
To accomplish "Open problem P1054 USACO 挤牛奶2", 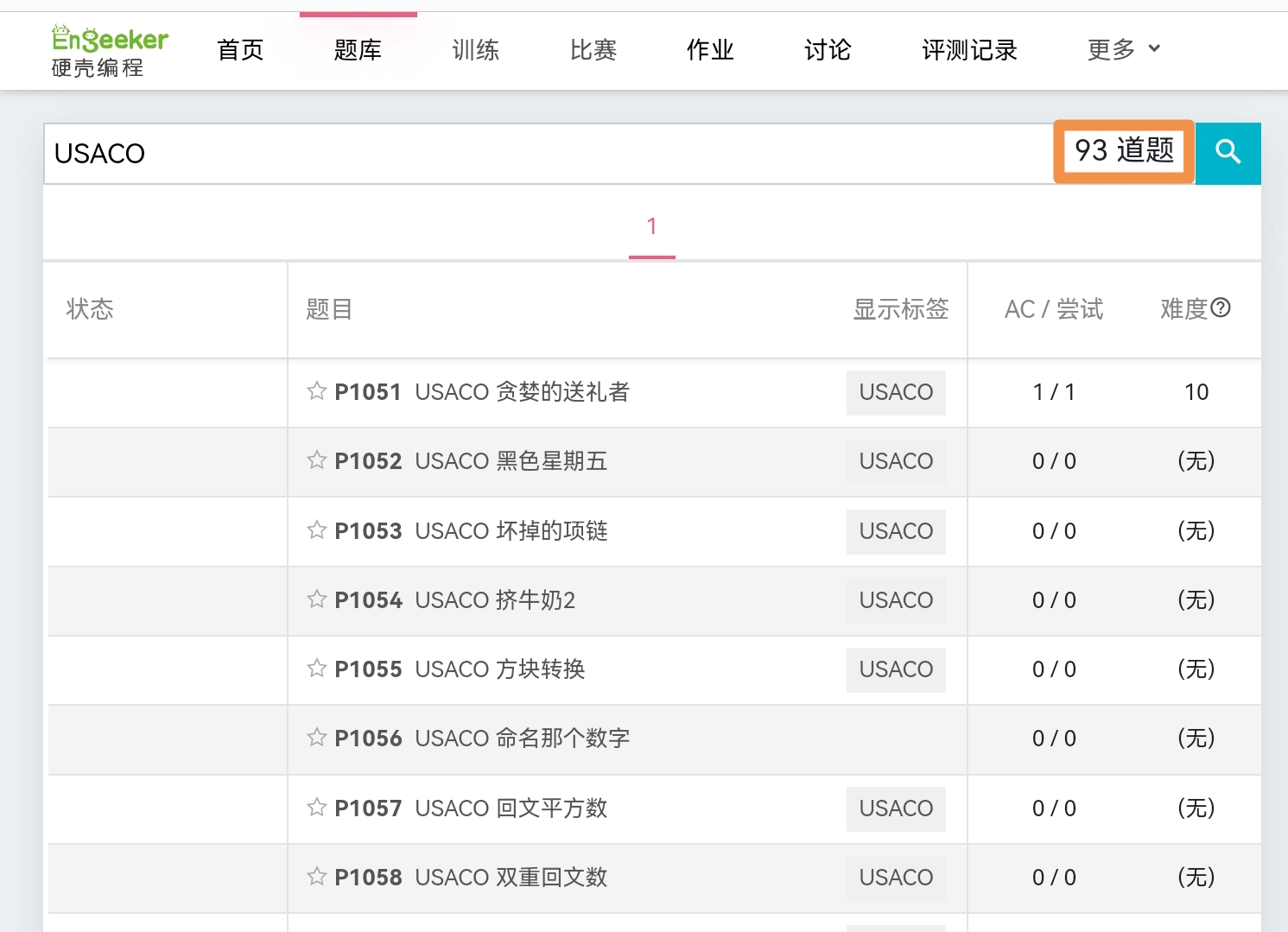I will 454,600.
